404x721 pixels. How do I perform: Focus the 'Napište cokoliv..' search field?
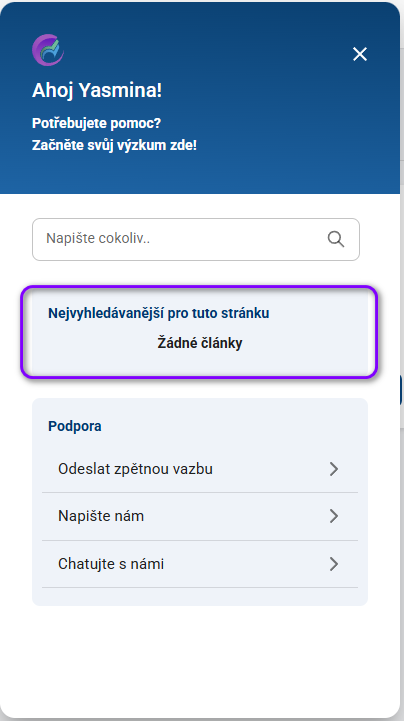click(196, 239)
